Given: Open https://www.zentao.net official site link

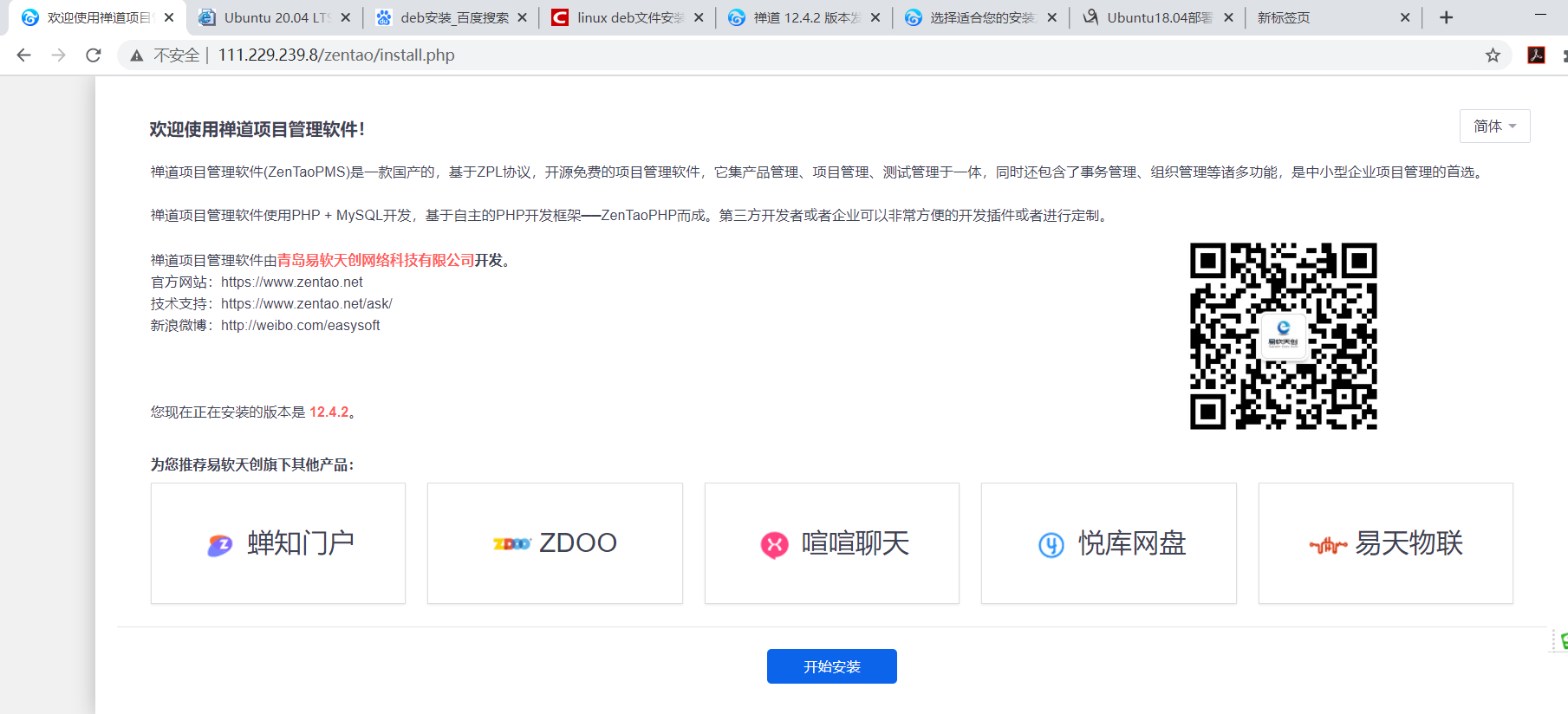Looking at the screenshot, I should click(291, 282).
